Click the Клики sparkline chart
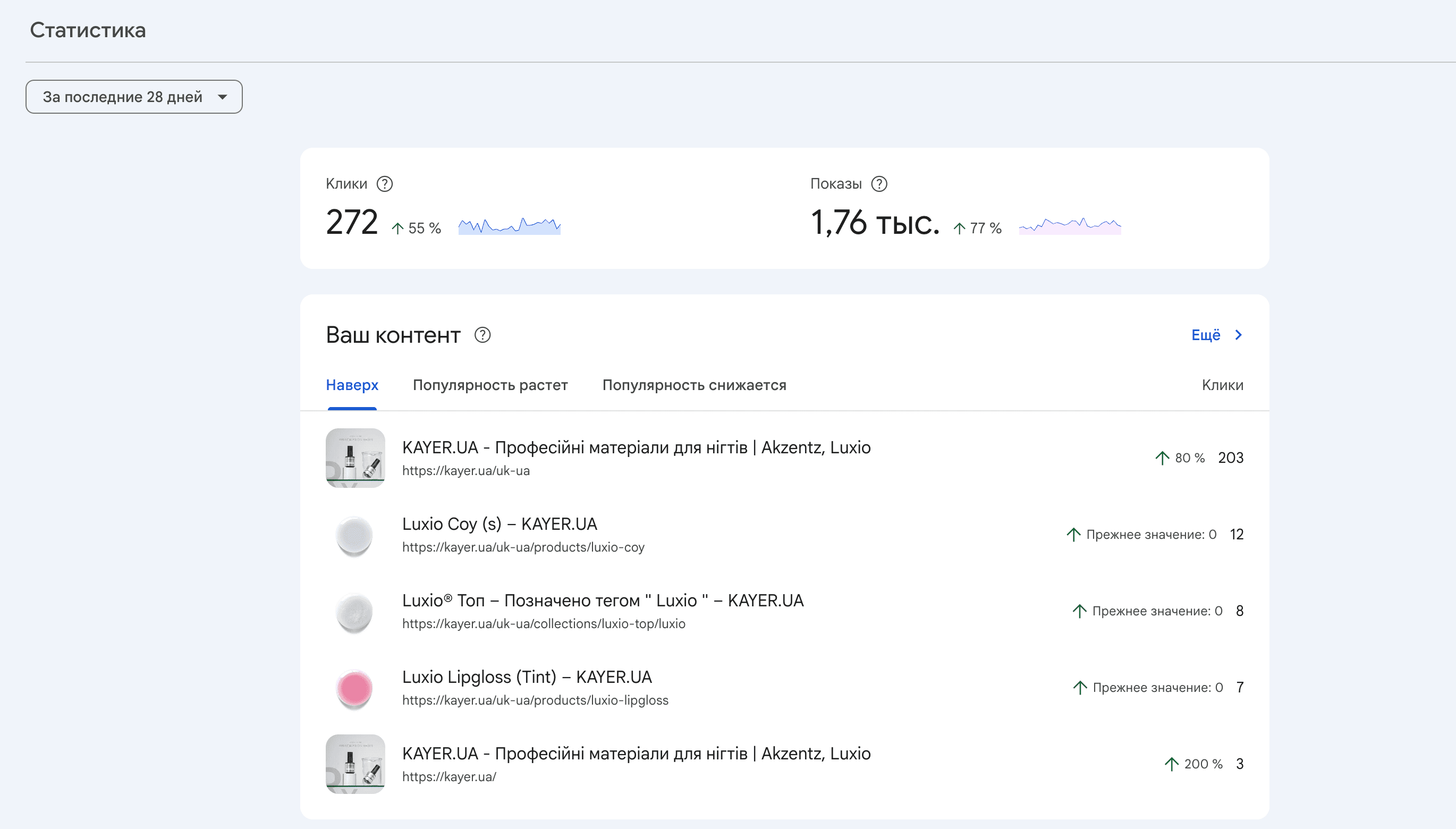This screenshot has height=829, width=1456. click(x=510, y=225)
